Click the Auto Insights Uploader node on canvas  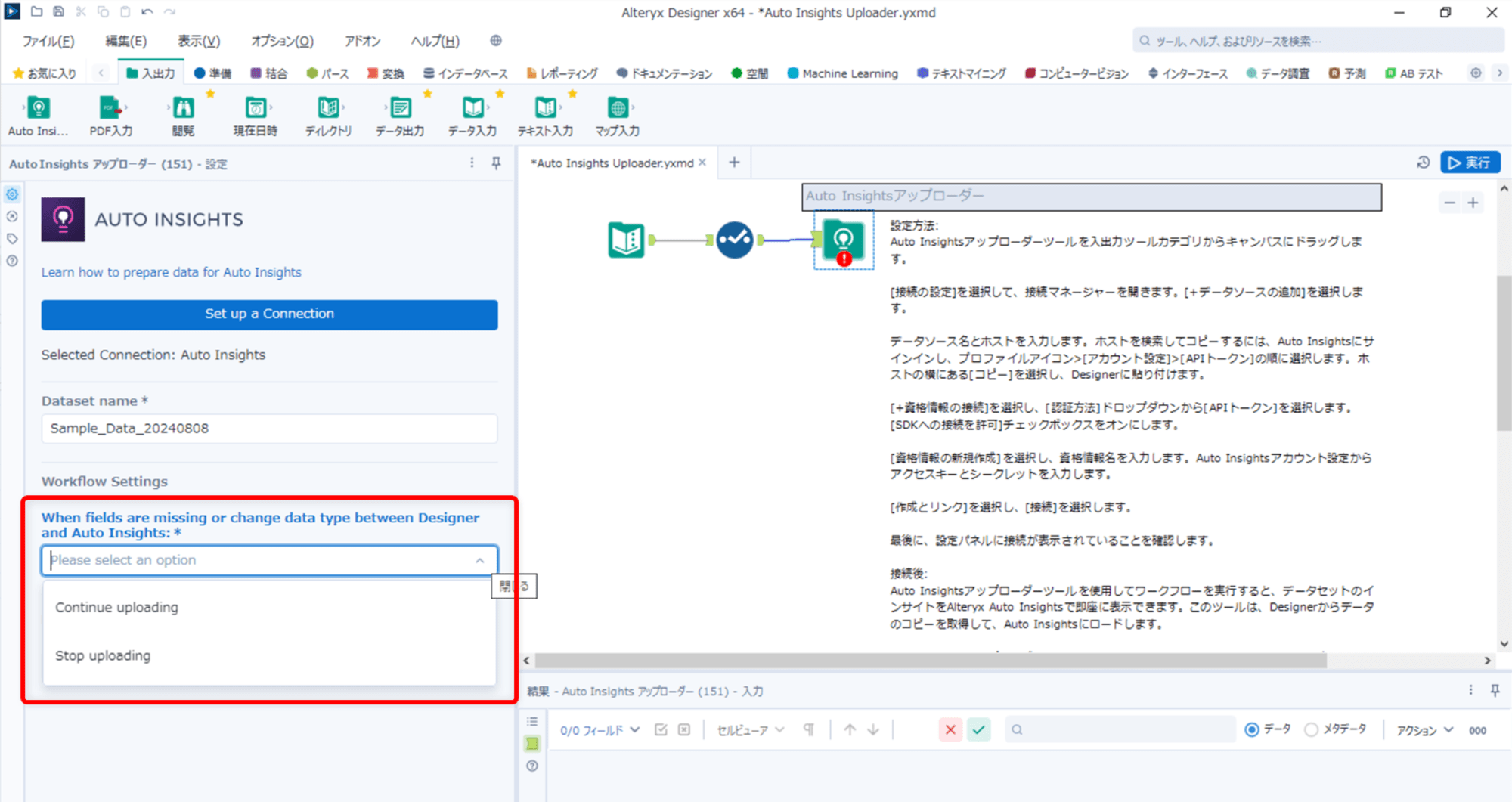pyautogui.click(x=843, y=240)
